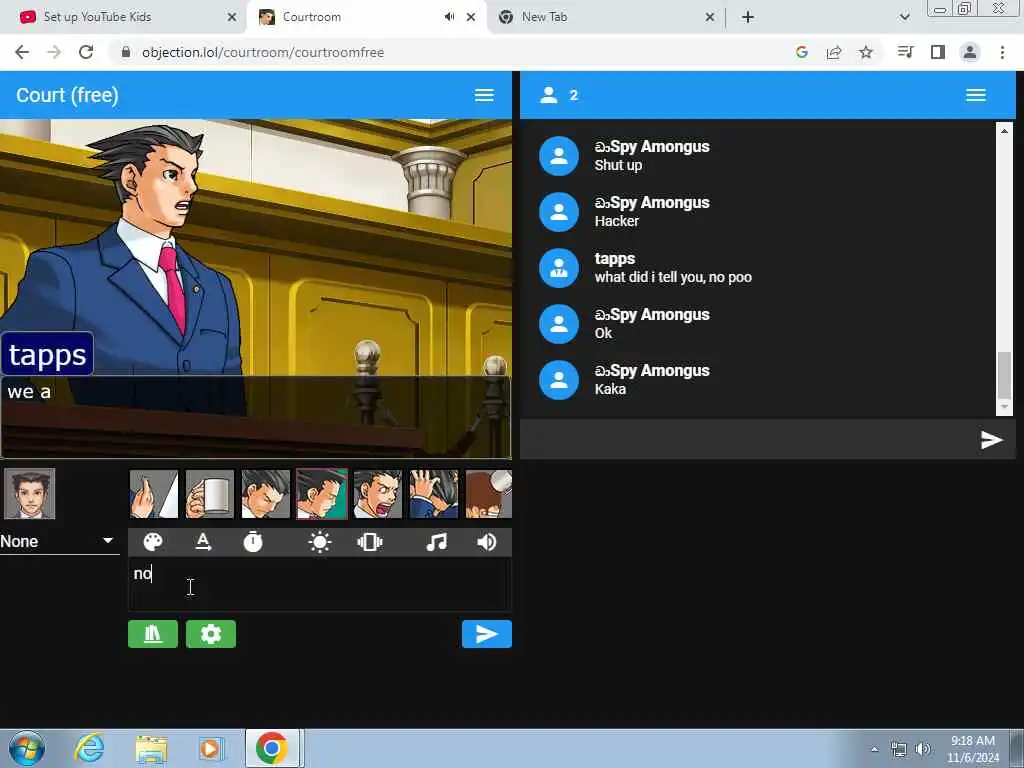Mute the Courtroom tab audio icon

(x=449, y=17)
